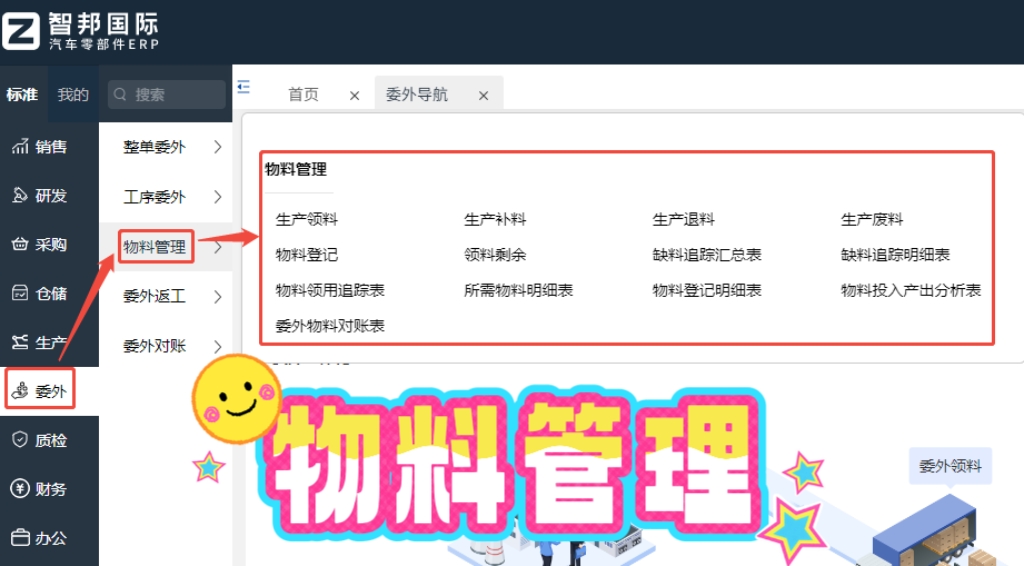Open the 生产领料 link
Image resolution: width=1024 pixels, height=566 pixels.
click(x=306, y=219)
